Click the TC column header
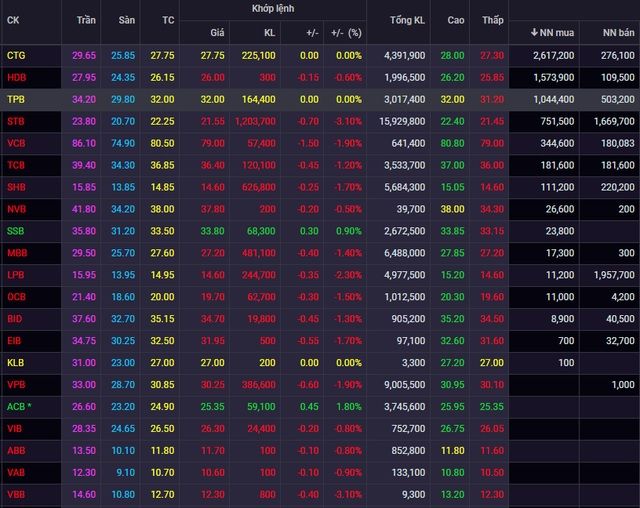The image size is (640, 508). pos(168,20)
